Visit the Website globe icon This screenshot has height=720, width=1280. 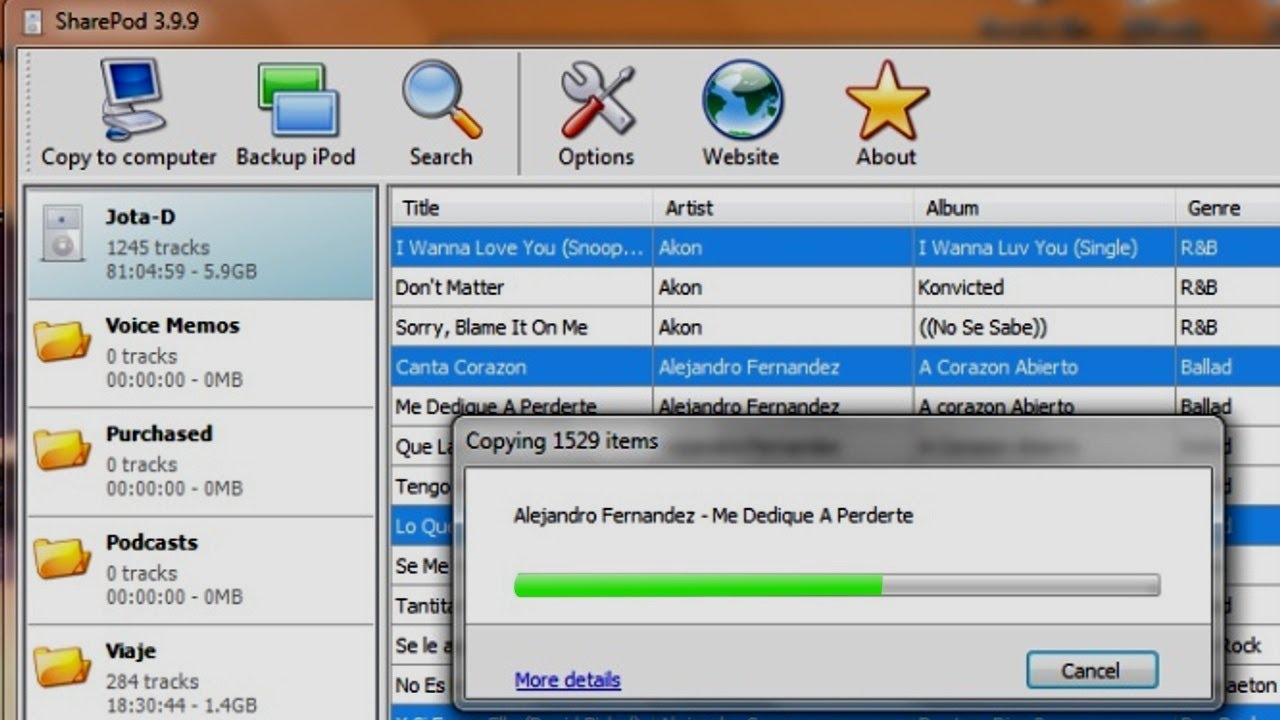(x=742, y=99)
